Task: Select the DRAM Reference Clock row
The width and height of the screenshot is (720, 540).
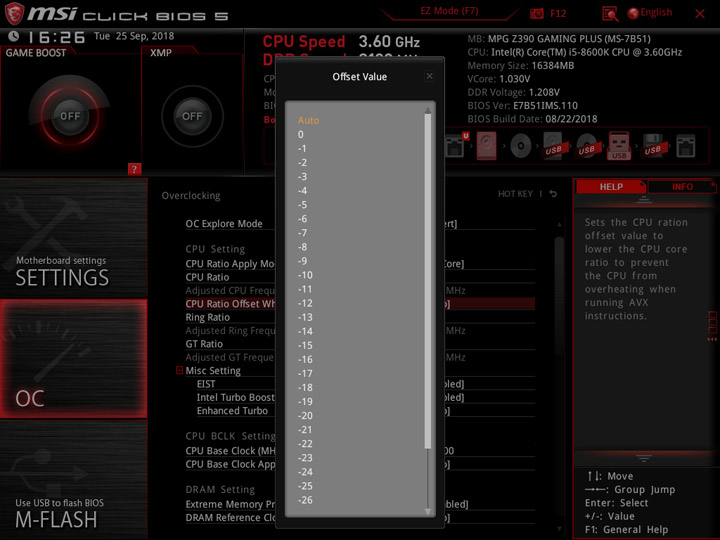Action: pyautogui.click(x=360, y=518)
